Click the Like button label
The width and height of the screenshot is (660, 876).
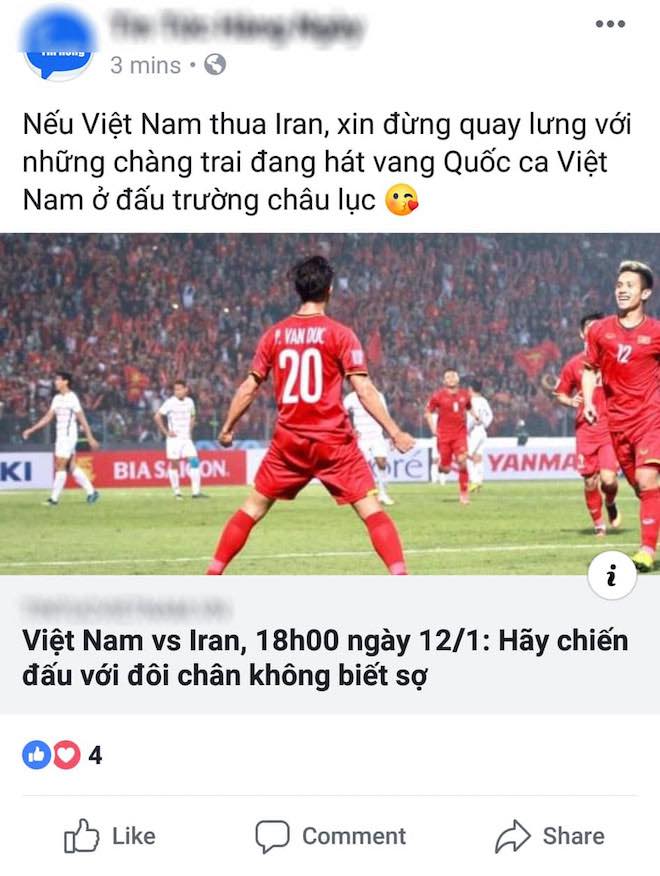coord(134,836)
